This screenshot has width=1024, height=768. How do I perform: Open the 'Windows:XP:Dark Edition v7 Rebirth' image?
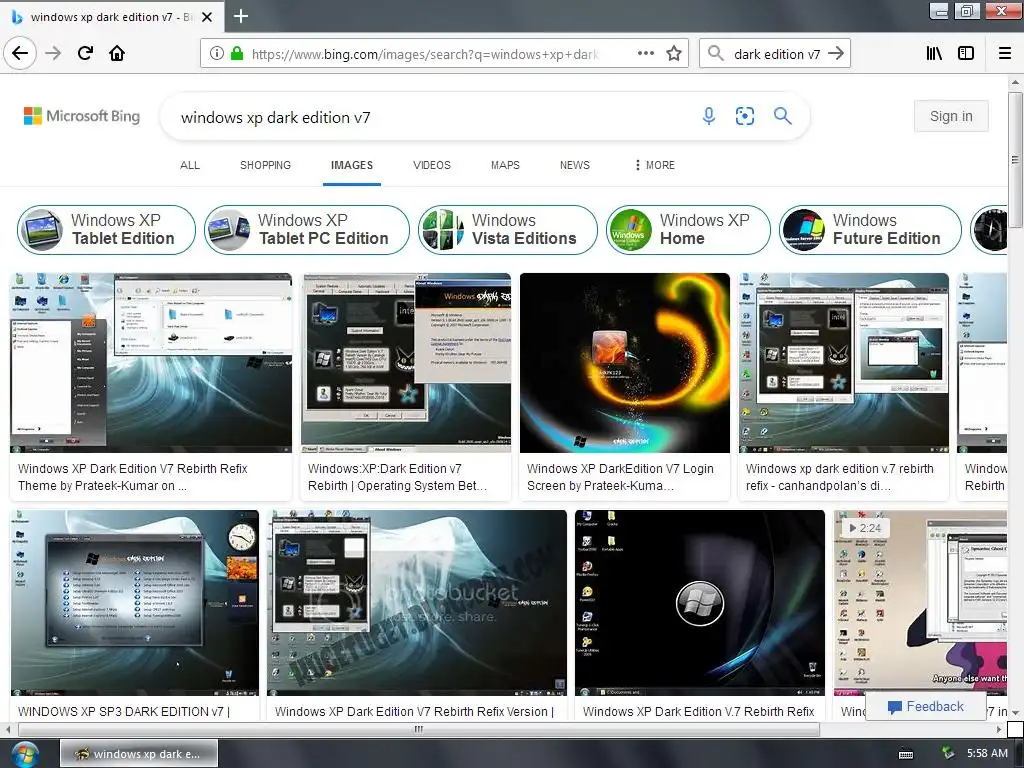point(406,362)
